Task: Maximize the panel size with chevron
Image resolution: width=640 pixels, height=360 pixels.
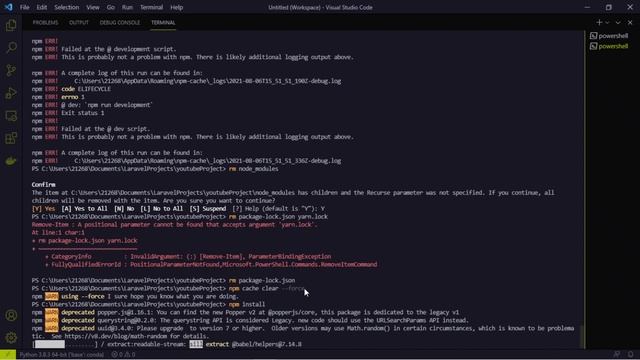Action: pos(618,22)
